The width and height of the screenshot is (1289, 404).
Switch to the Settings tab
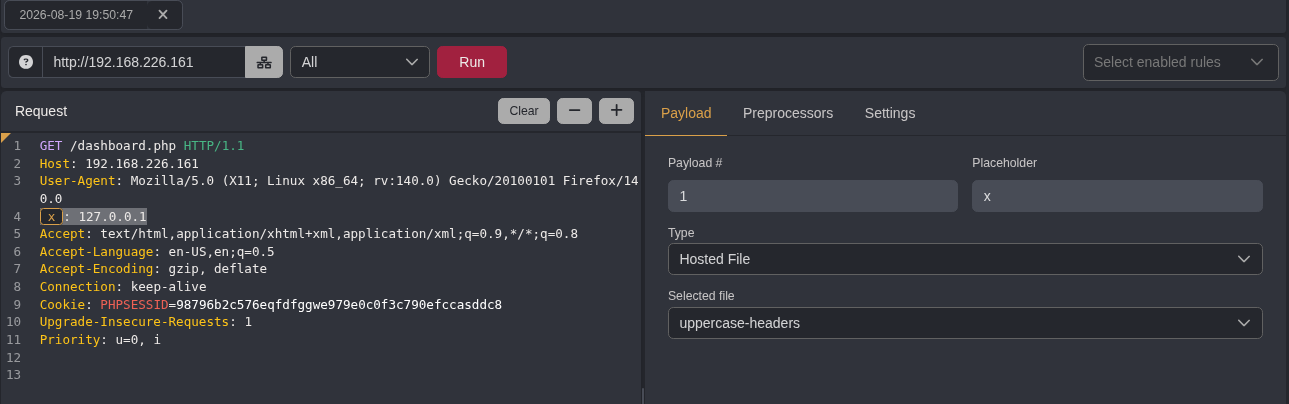click(890, 113)
